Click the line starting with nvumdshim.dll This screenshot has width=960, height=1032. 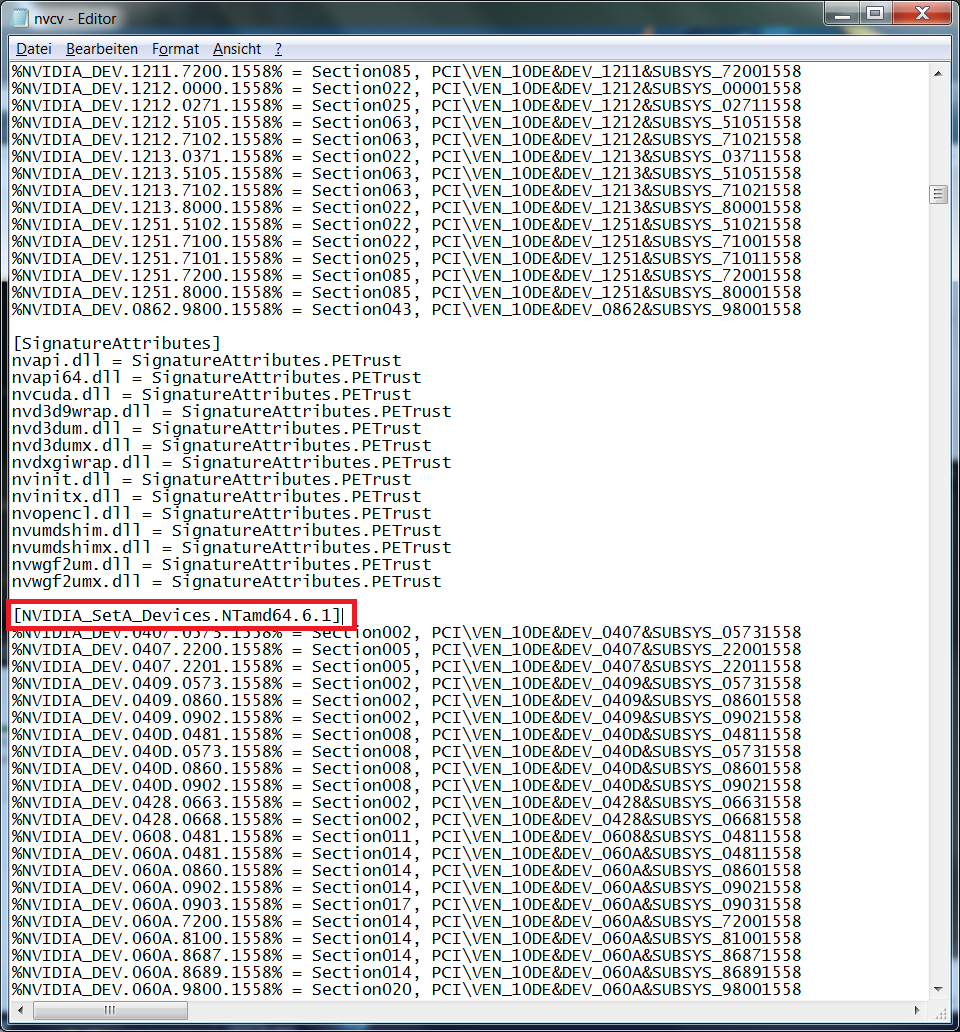click(x=227, y=530)
